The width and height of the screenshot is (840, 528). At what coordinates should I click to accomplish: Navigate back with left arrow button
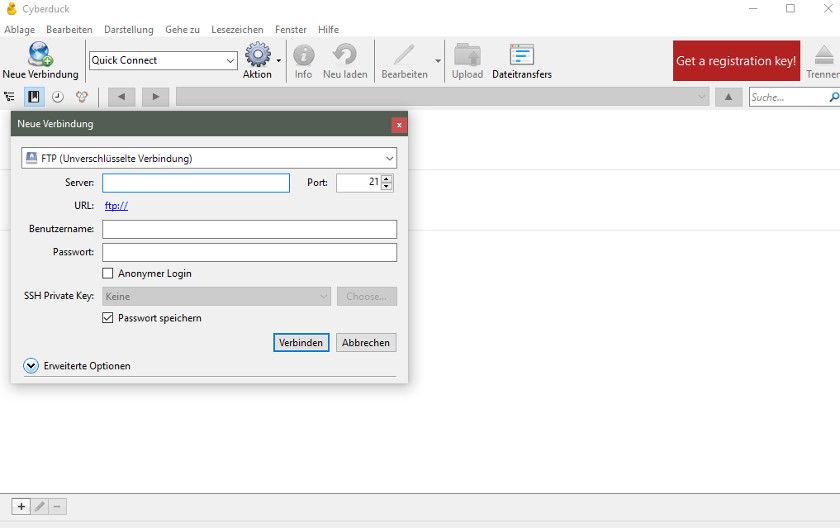pyautogui.click(x=122, y=97)
